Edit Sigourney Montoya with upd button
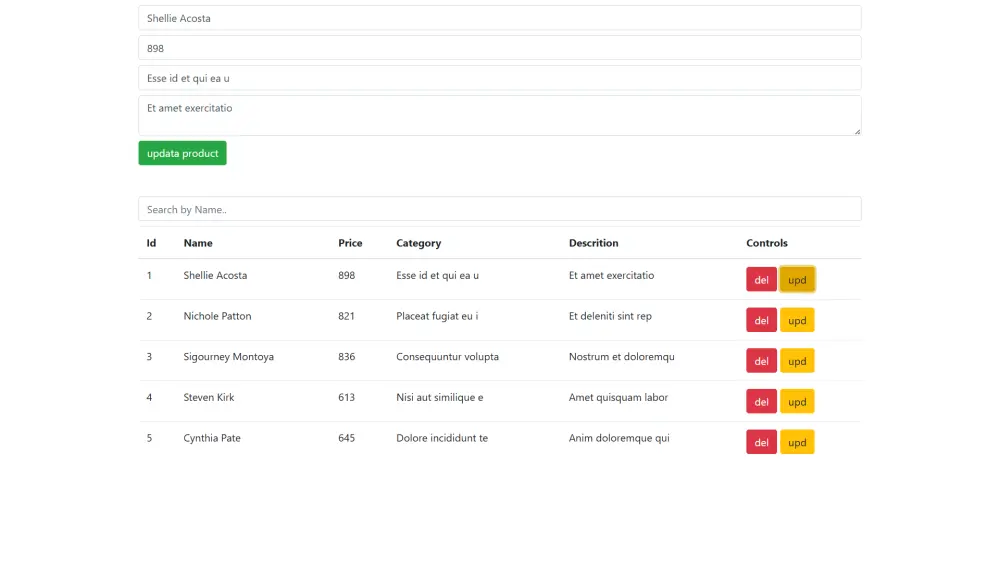This screenshot has width=1000, height=563. 797,361
